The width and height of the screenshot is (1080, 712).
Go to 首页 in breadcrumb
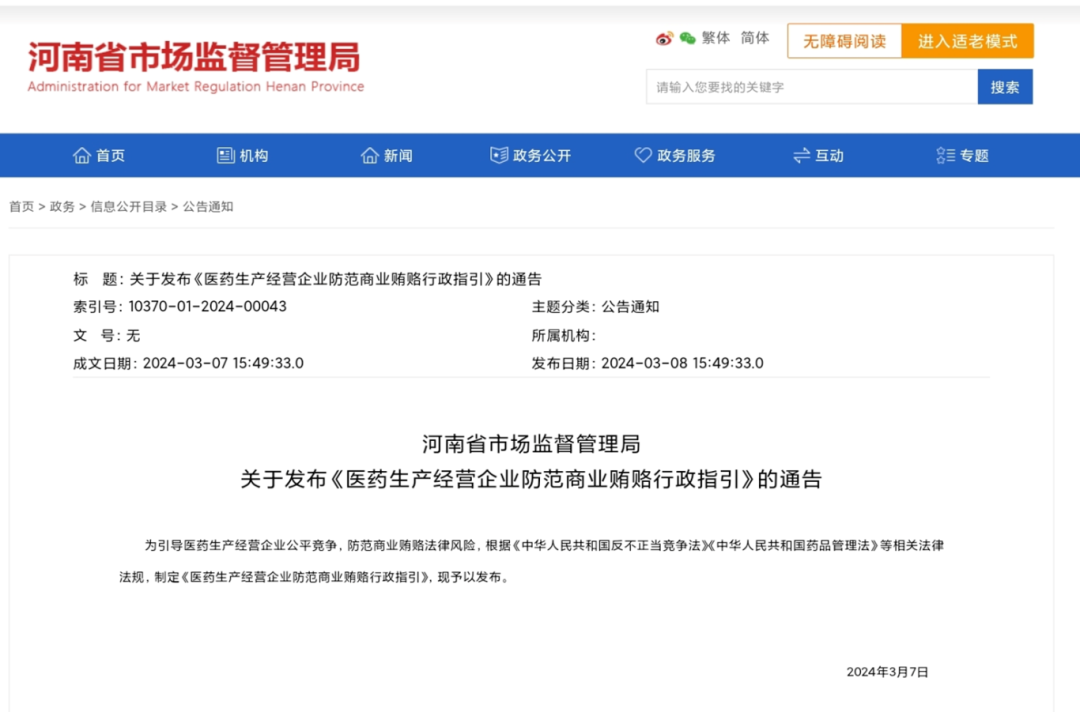[21, 207]
